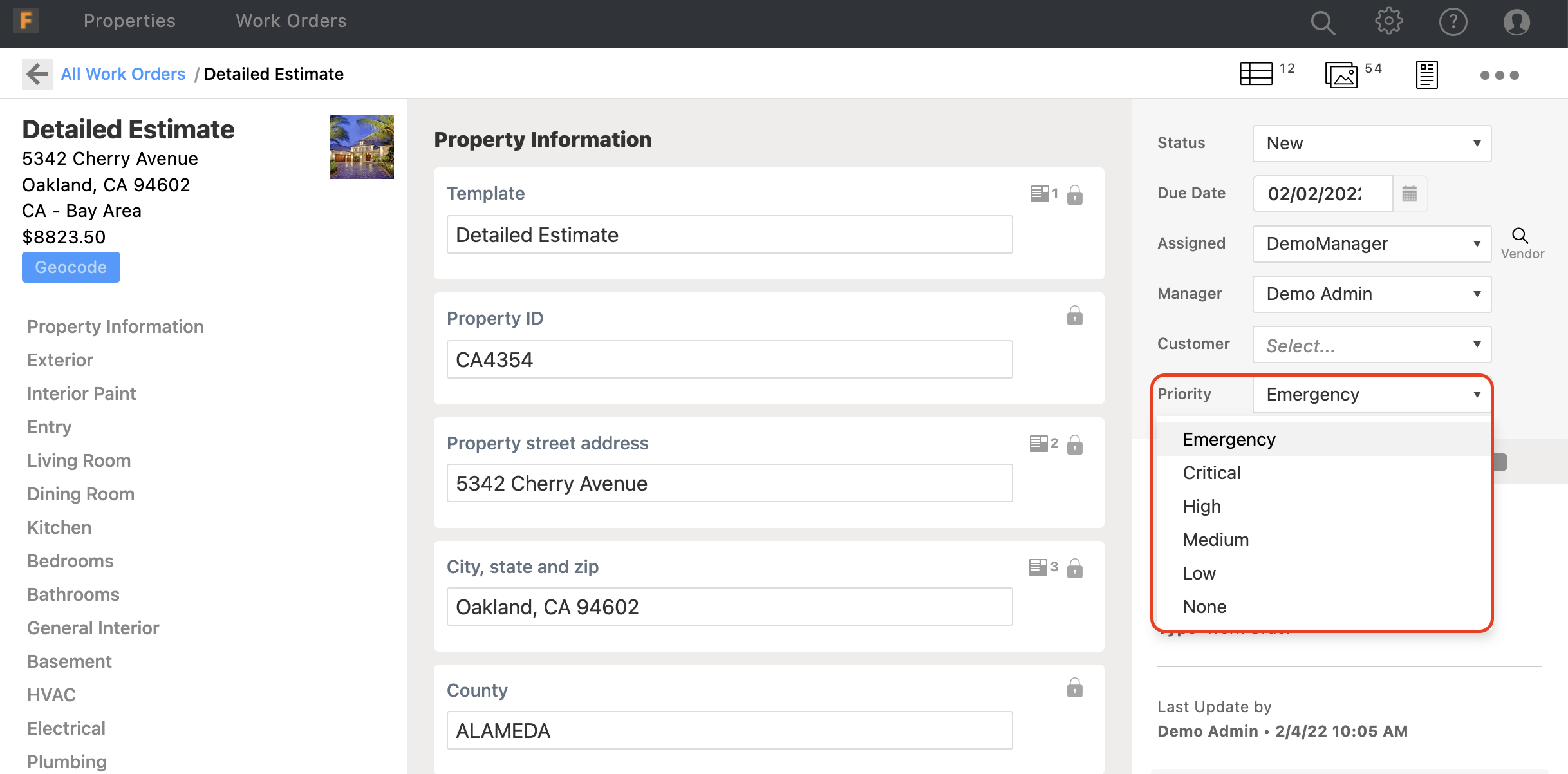Screen dimensions: 1568x774
Task: Open the Work Orders top menu
Action: click(291, 21)
